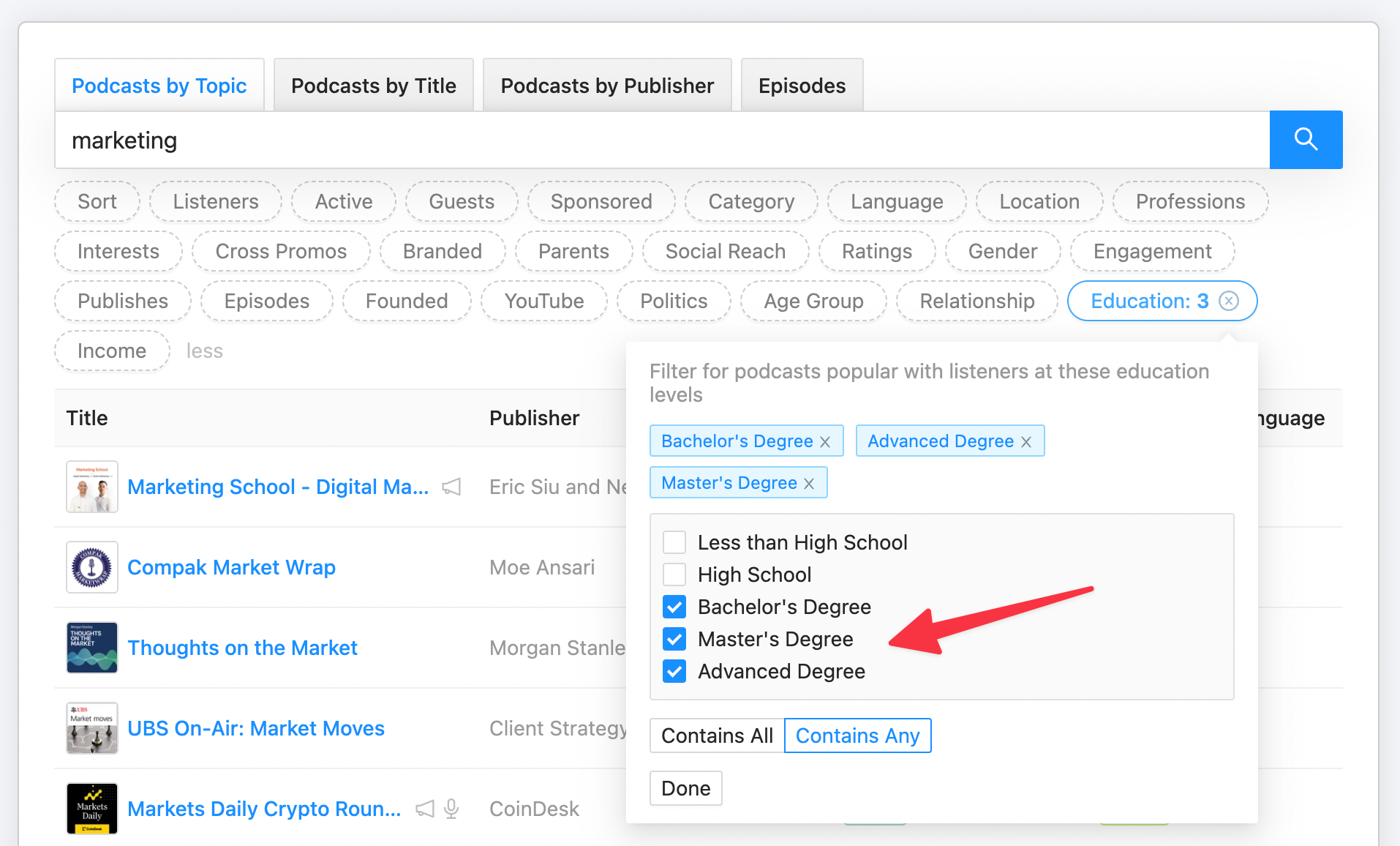
Task: Open the Thoughts on the Market link
Action: click(242, 648)
